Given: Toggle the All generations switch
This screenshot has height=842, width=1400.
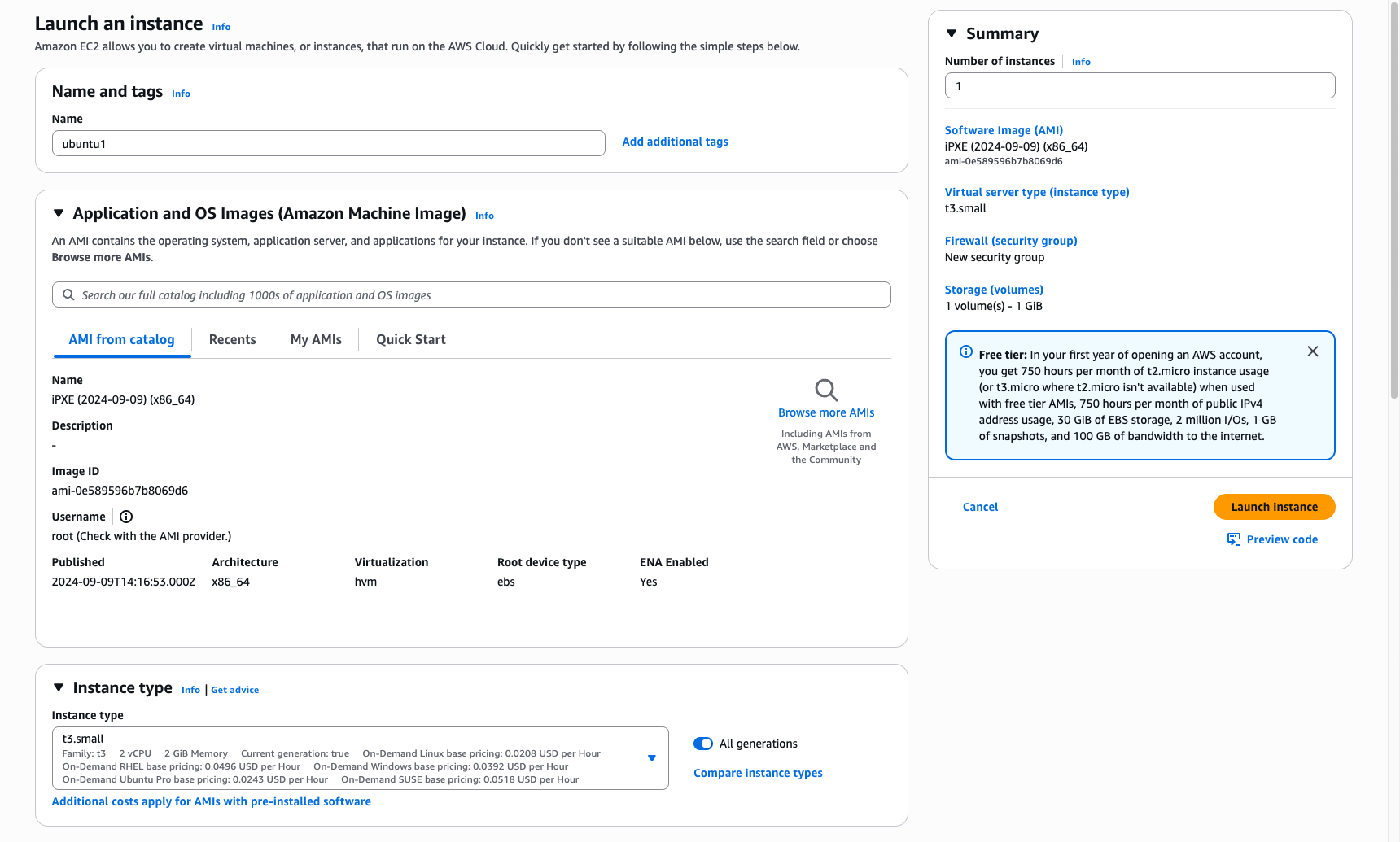Looking at the screenshot, I should coord(703,744).
